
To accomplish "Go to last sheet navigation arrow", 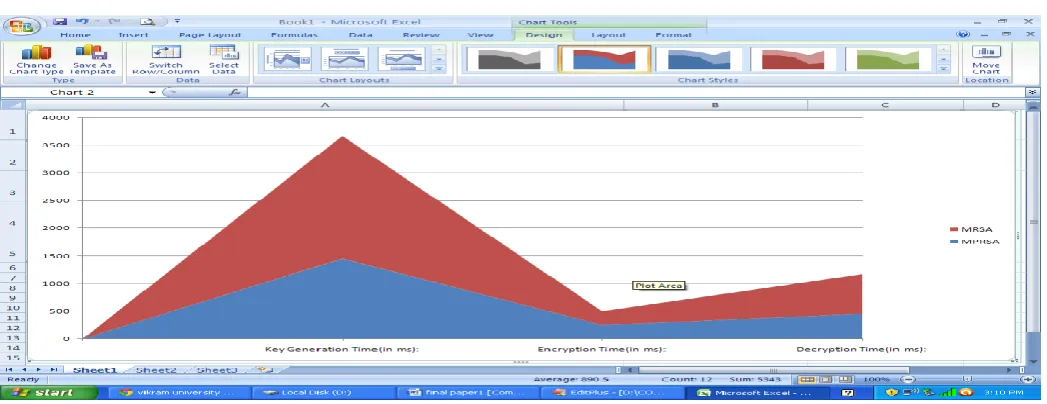I will (x=54, y=369).
